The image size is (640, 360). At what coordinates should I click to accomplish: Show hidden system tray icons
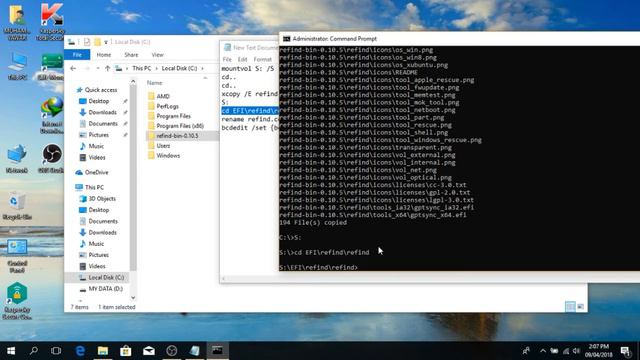coord(542,351)
